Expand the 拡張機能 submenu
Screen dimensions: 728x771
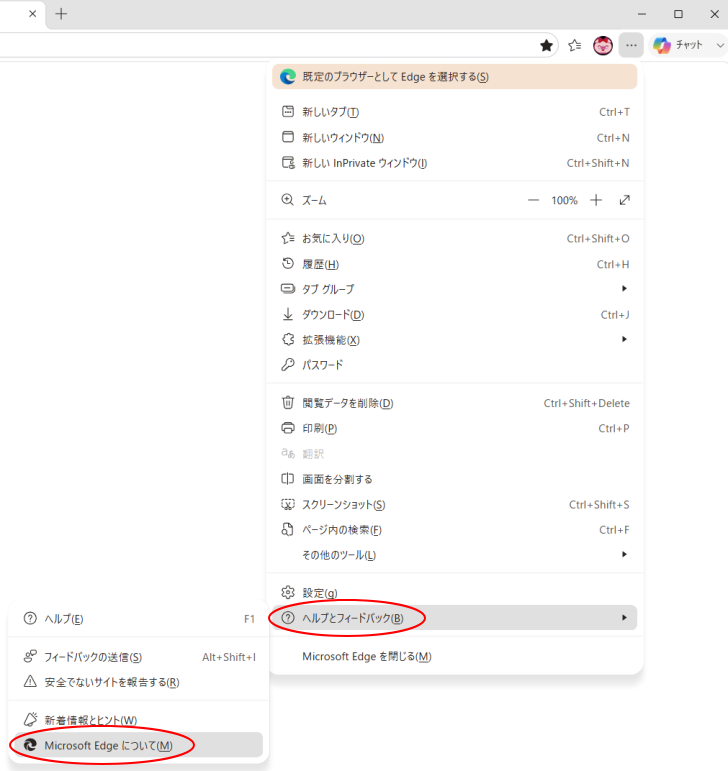point(454,340)
